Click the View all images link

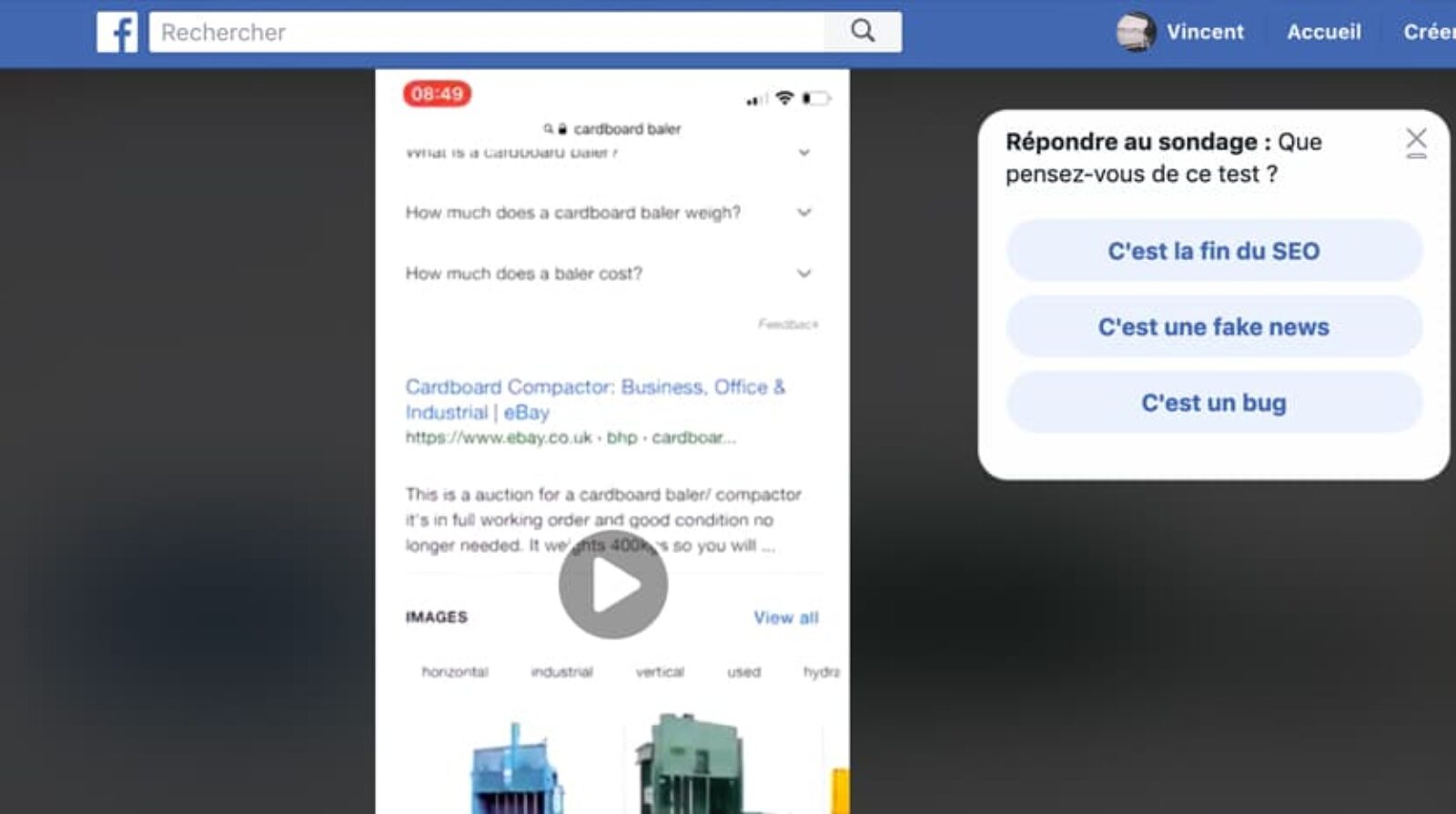(x=786, y=618)
